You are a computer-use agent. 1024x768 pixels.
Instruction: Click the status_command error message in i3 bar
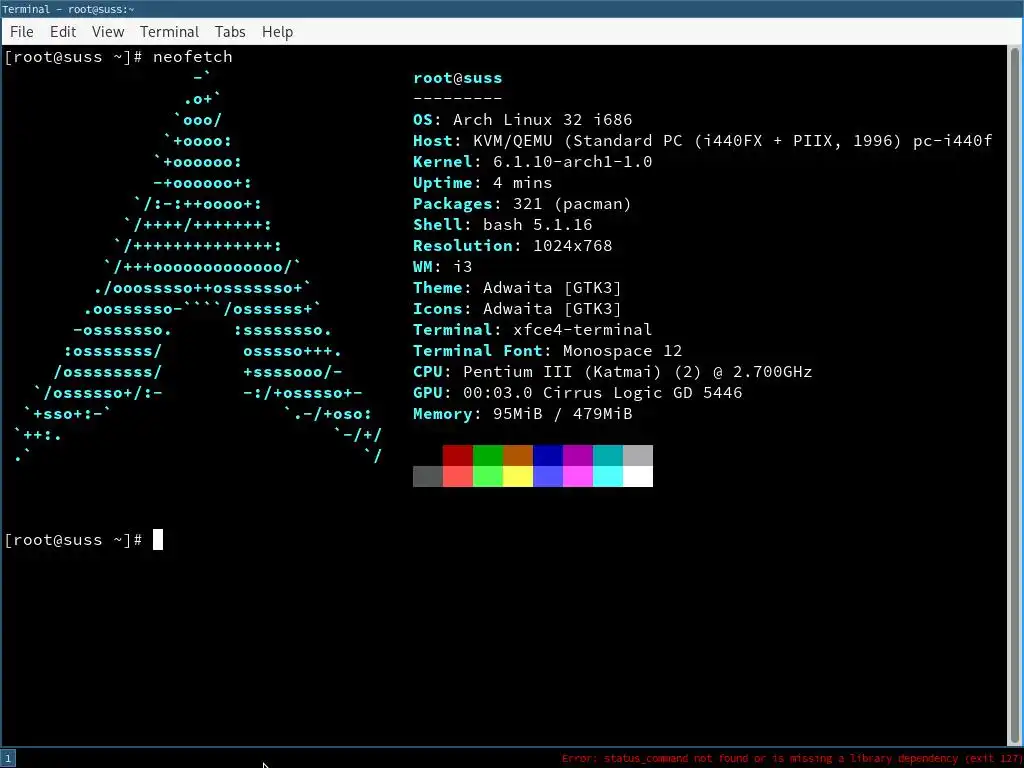coord(792,758)
